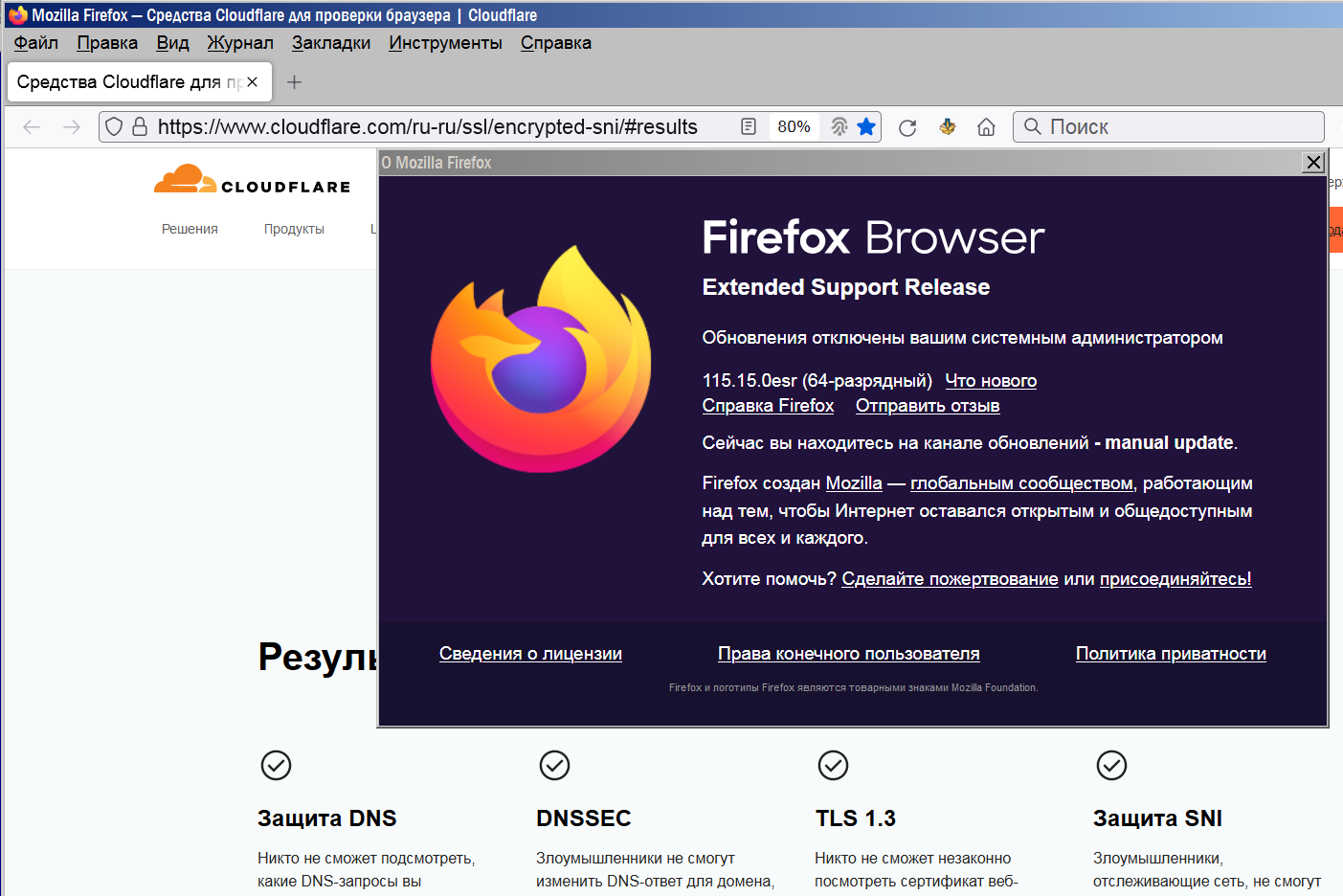Open the Справка menu
The image size is (1343, 896).
click(x=556, y=43)
